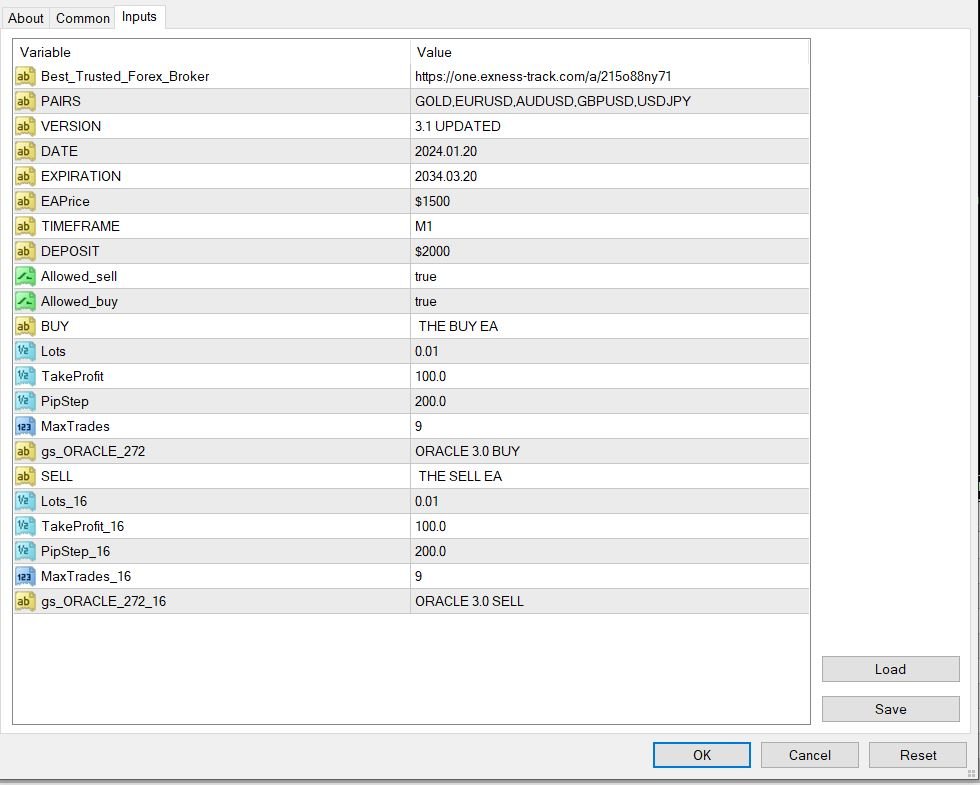This screenshot has width=980, height=785.
Task: Toggle the Allowed_buy true value
Action: tap(426, 301)
